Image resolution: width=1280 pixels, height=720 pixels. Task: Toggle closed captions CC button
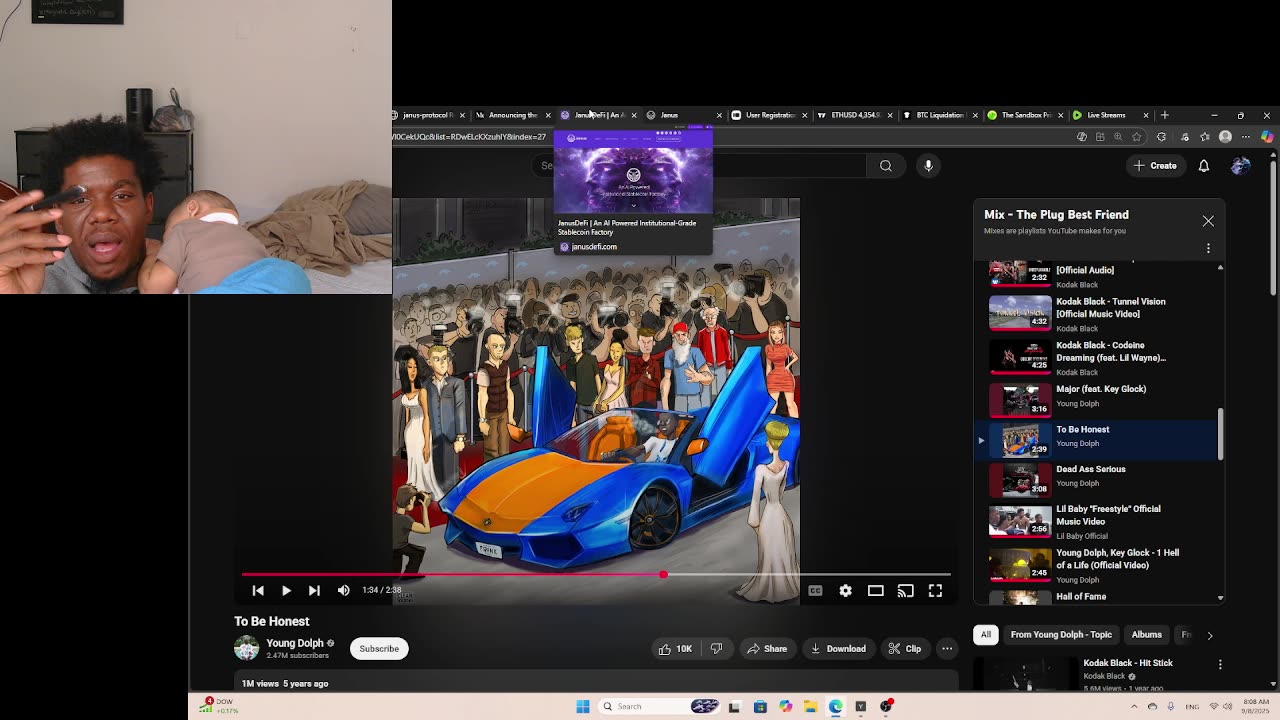[x=815, y=591]
